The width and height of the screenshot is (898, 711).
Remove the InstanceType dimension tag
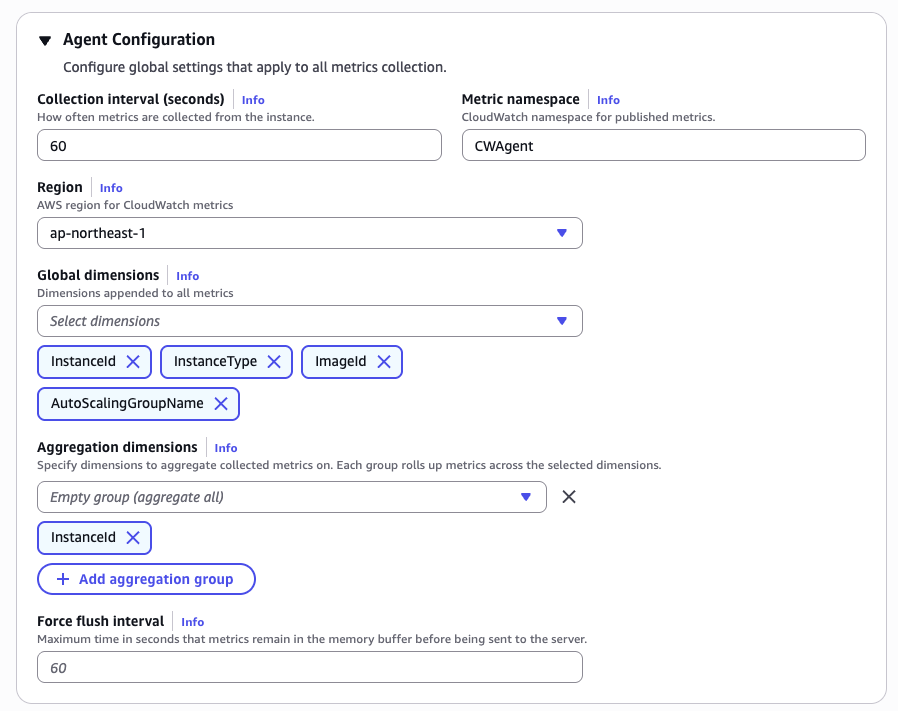coord(274,362)
